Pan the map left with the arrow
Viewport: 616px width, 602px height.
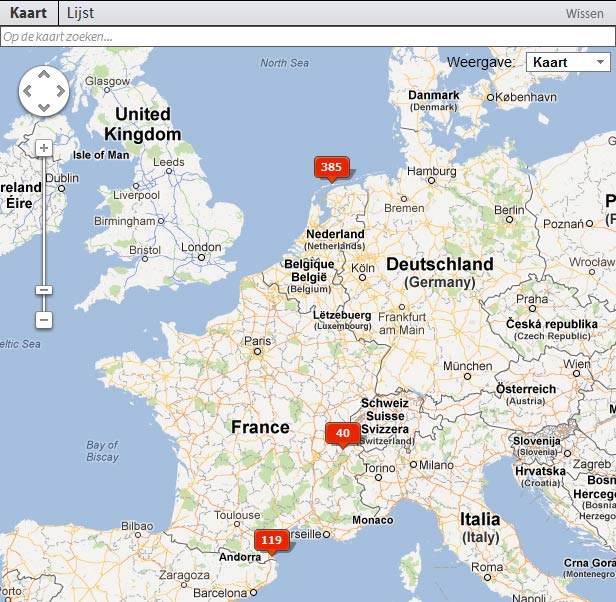pos(28,92)
